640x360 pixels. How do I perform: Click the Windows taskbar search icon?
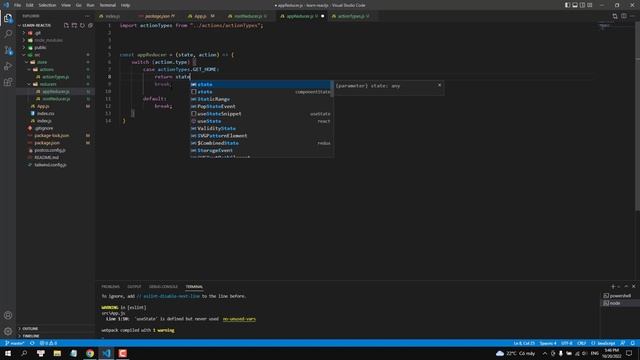24,353
